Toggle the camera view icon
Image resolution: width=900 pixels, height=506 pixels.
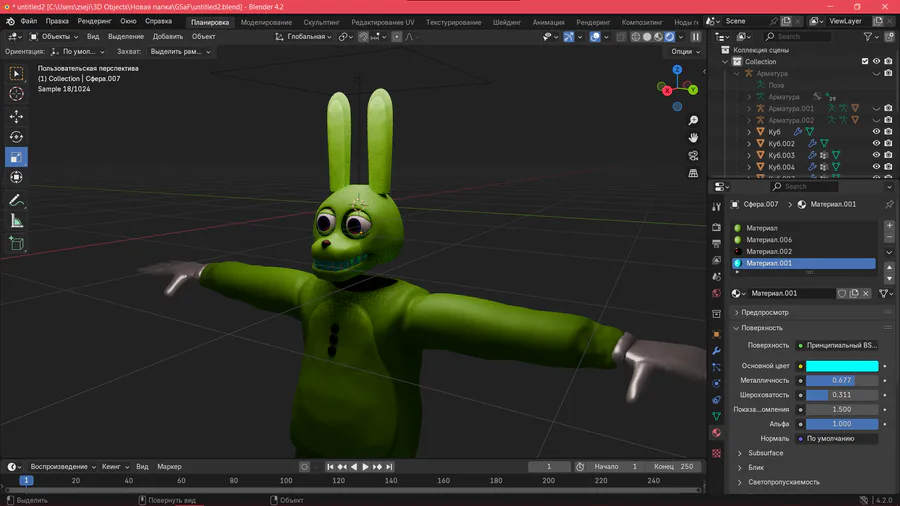693,155
